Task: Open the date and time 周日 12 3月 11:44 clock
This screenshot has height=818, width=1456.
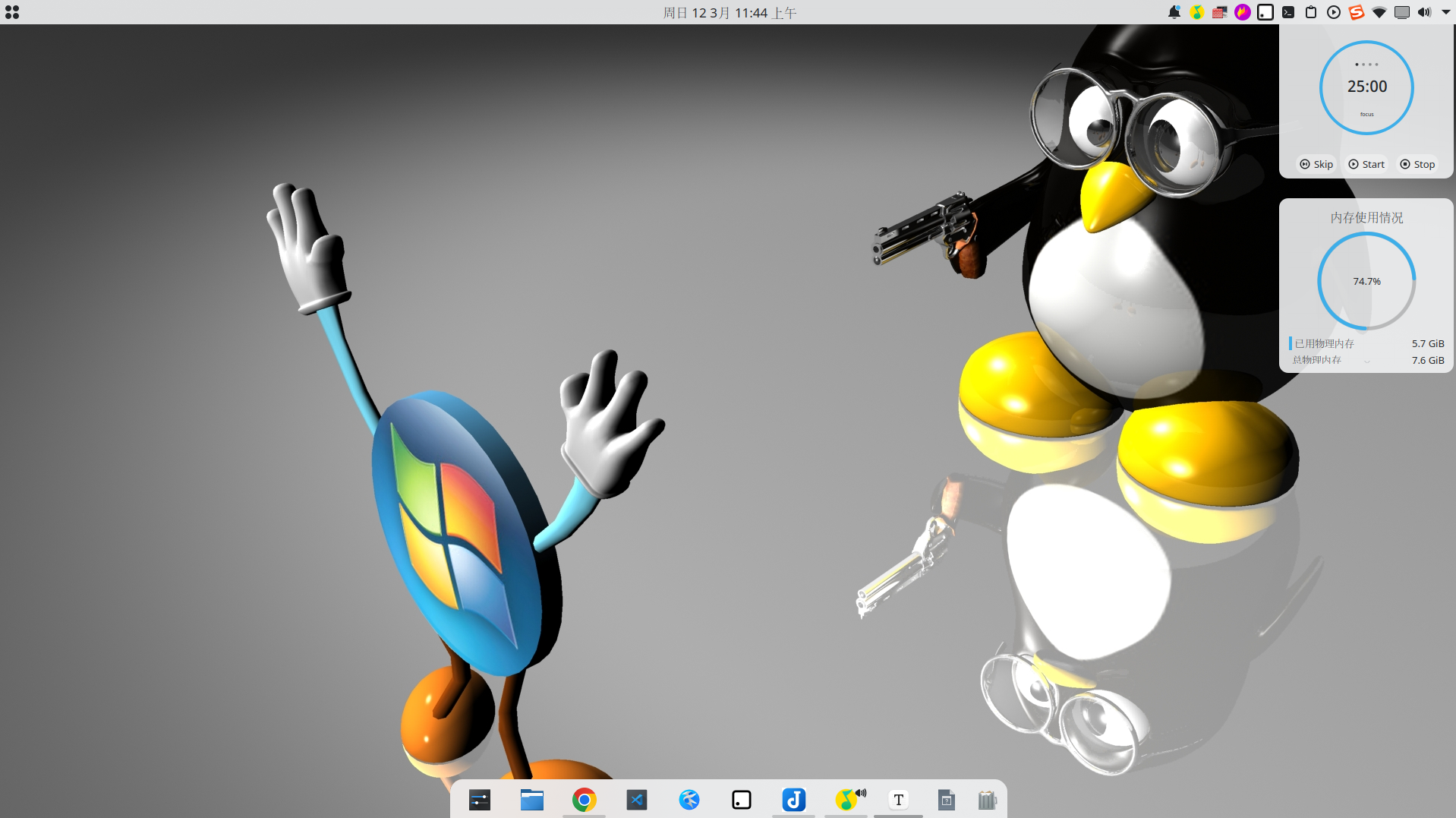Action: pos(729,12)
